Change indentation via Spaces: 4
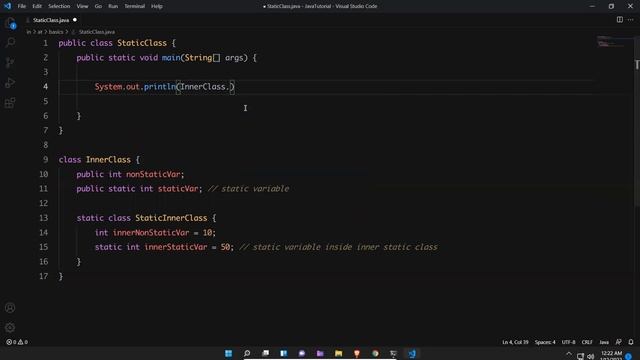640x360 pixels. [545, 342]
